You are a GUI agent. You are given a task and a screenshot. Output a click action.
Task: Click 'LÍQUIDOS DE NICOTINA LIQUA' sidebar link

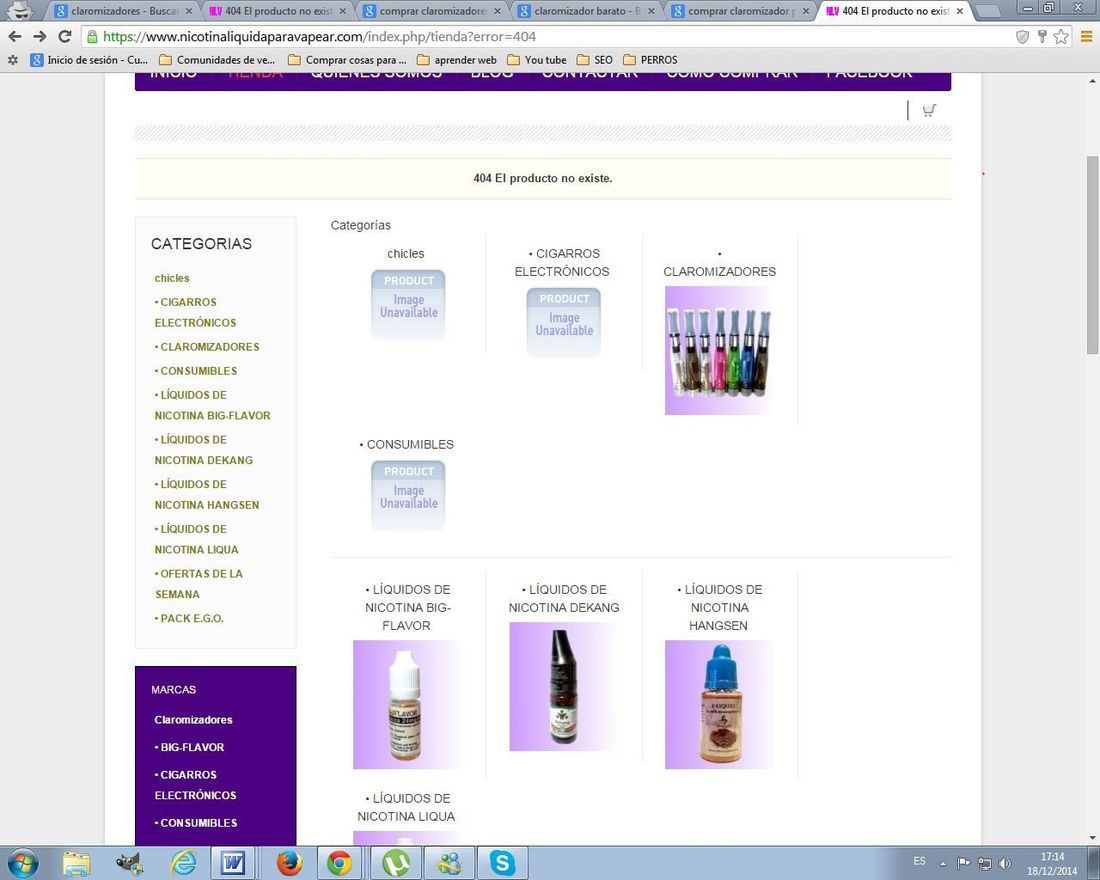[x=196, y=539]
